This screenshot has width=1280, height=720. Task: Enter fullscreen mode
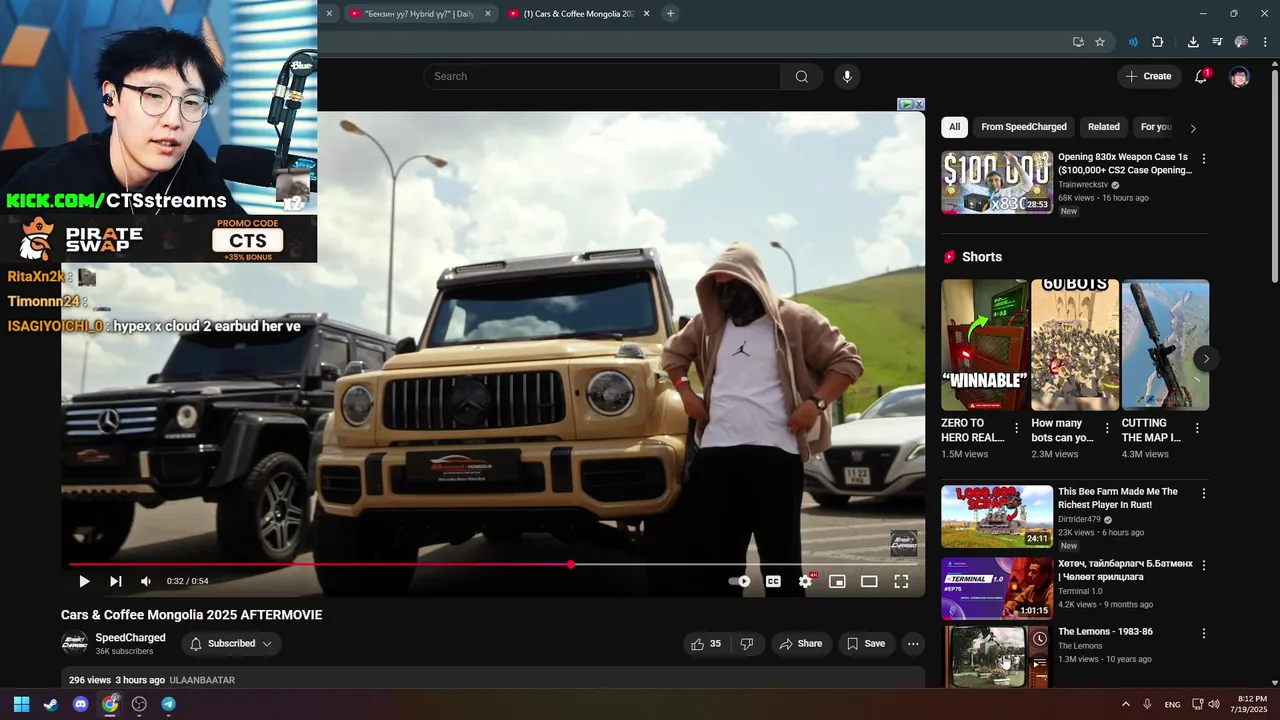pyautogui.click(x=901, y=581)
